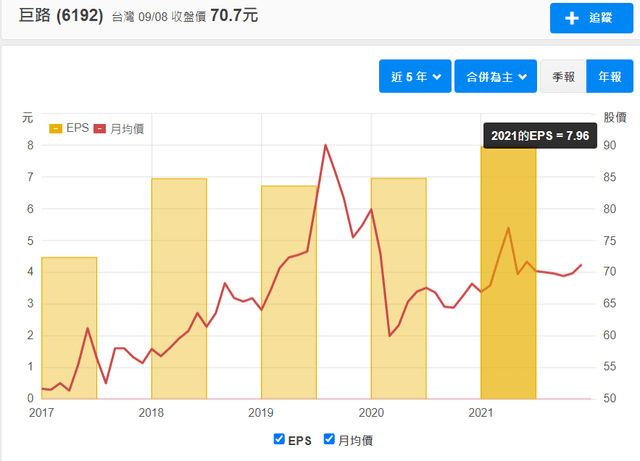Image resolution: width=640 pixels, height=461 pixels.
Task: Click the stock name 巨路 (6192)
Action: click(61, 16)
